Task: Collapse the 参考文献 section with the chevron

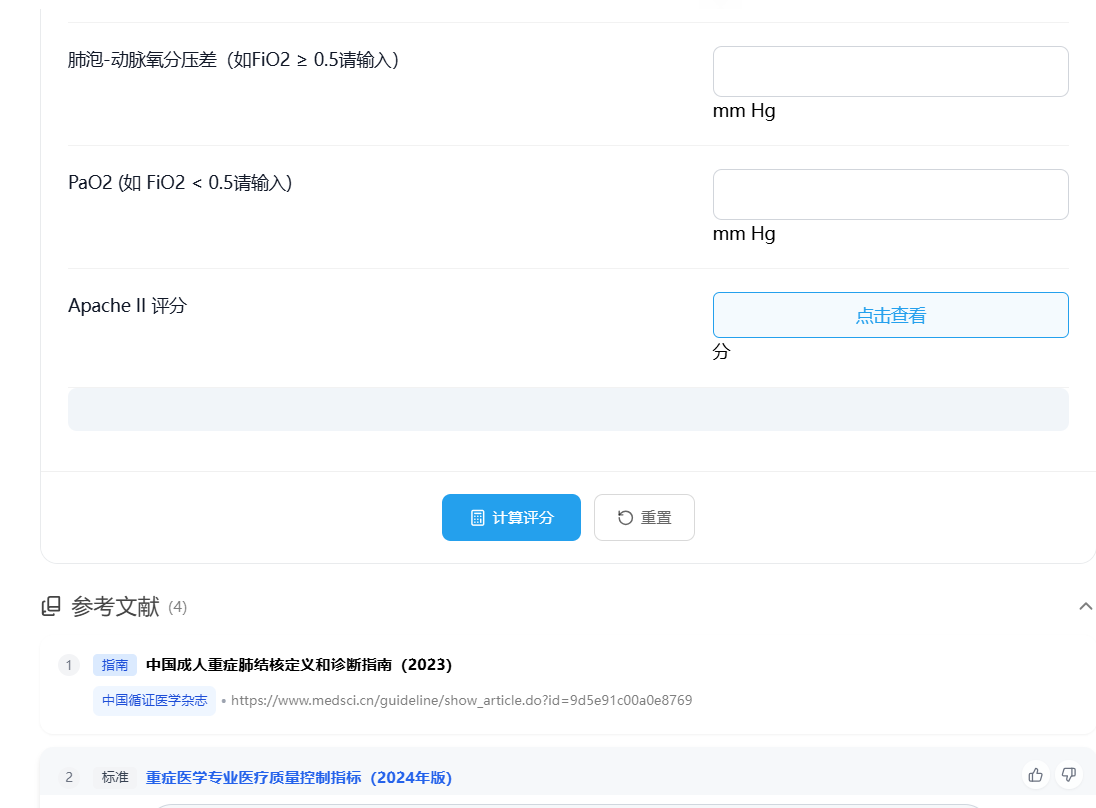Action: tap(1085, 606)
